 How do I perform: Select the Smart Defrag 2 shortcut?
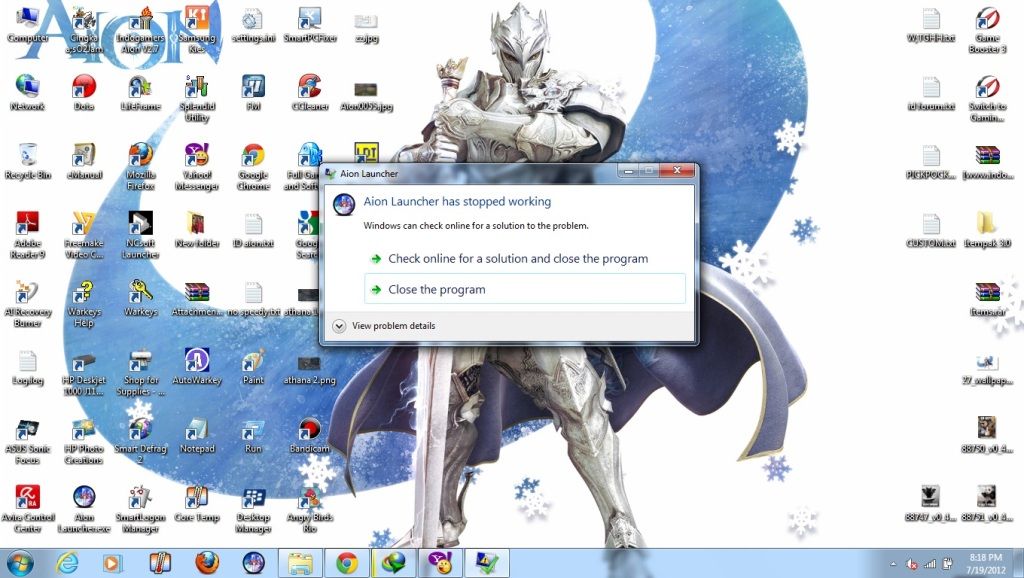(140, 441)
